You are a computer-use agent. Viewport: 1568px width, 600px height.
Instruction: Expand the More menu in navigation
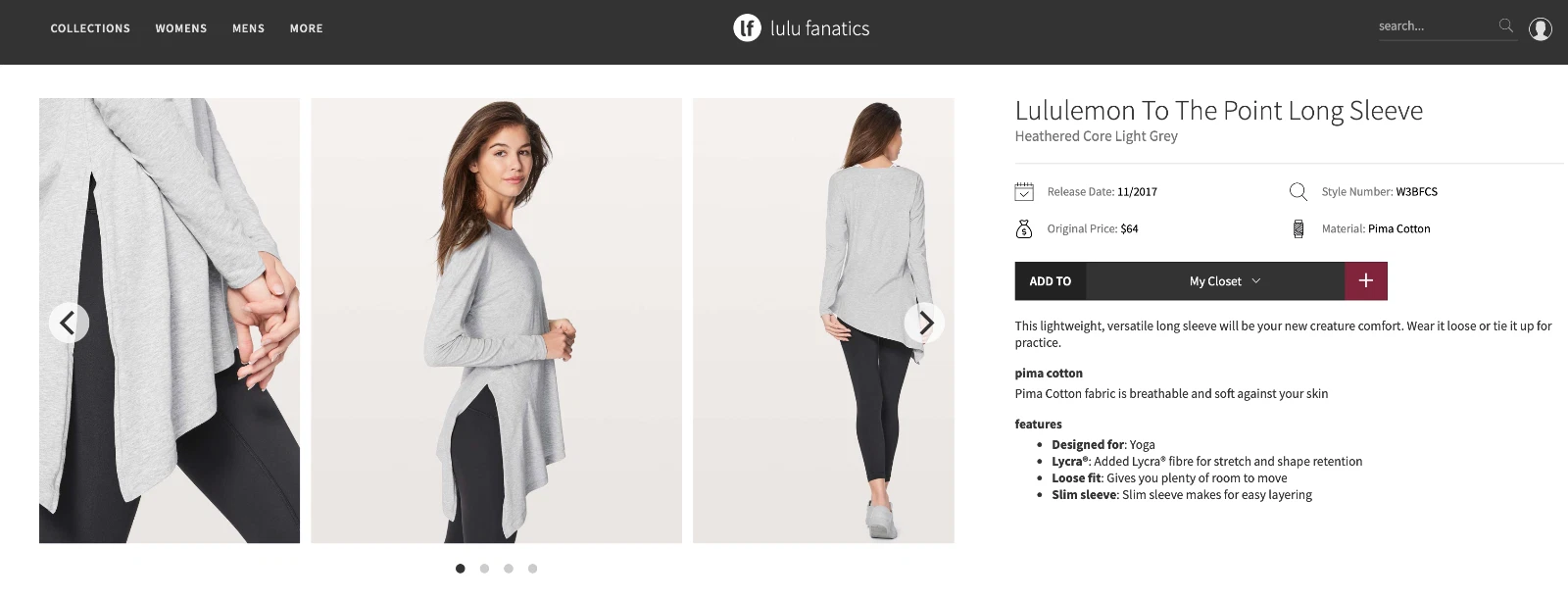pos(306,28)
